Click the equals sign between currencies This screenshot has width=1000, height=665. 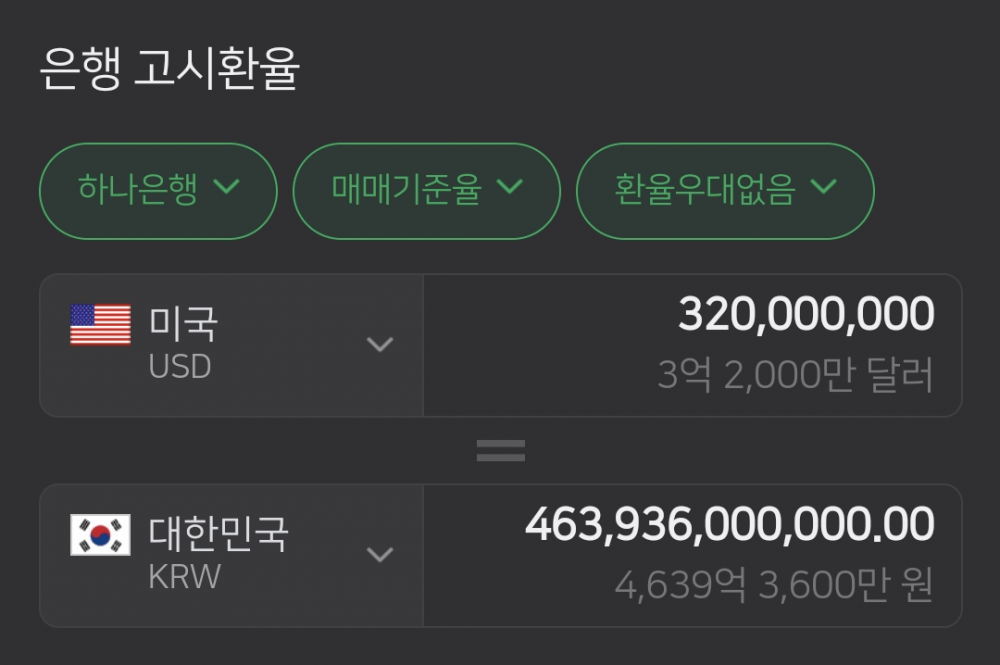(x=500, y=451)
